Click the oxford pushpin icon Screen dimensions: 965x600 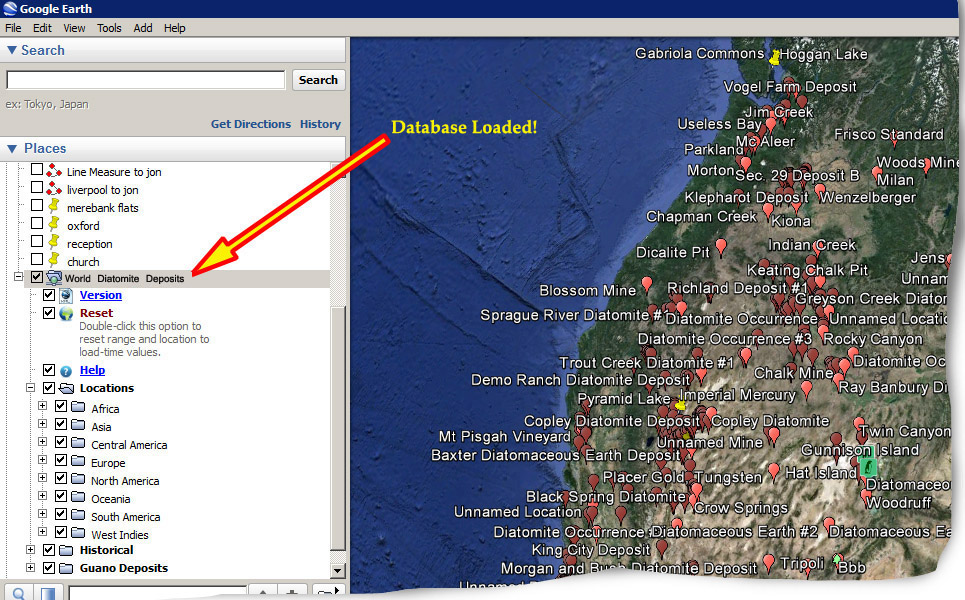point(54,223)
